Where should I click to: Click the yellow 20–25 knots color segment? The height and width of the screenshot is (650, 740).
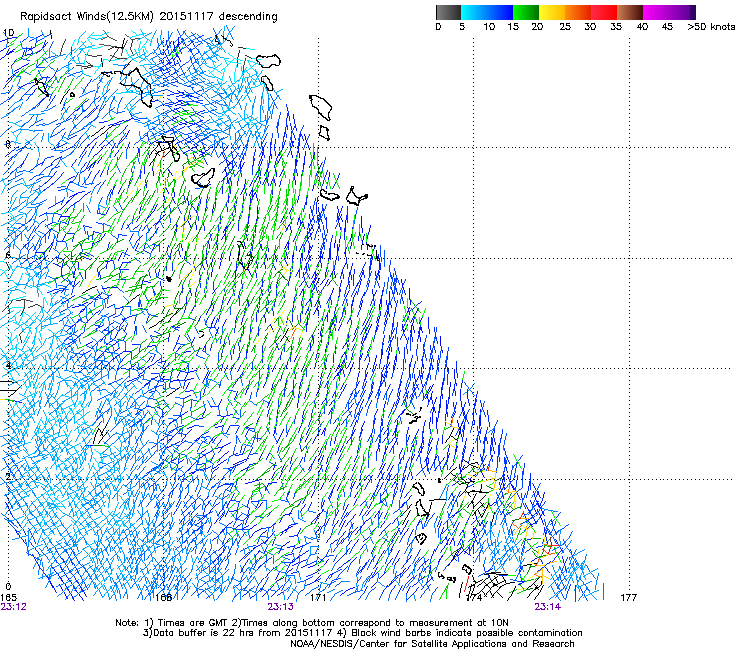point(552,12)
